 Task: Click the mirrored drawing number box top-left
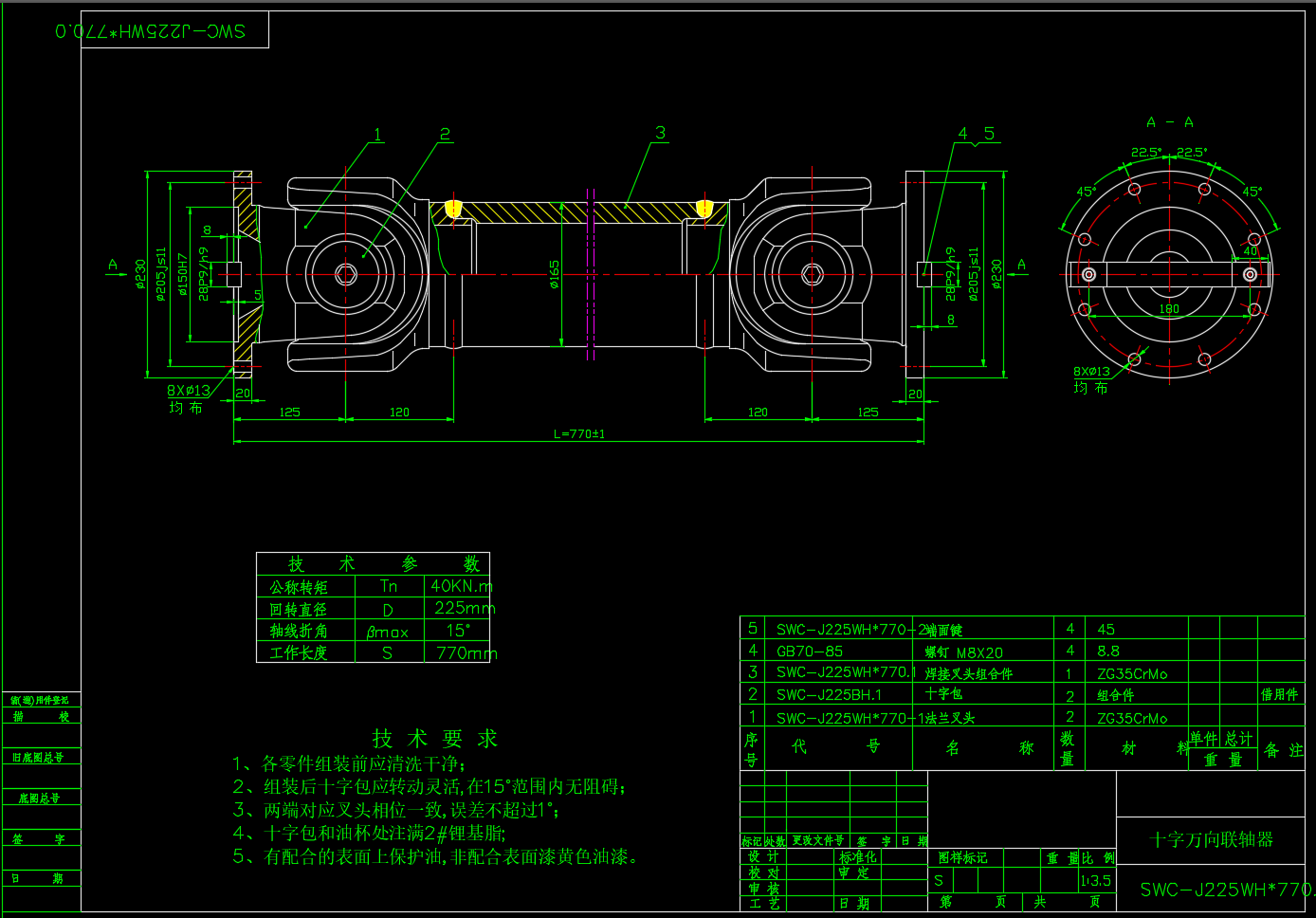(152, 30)
